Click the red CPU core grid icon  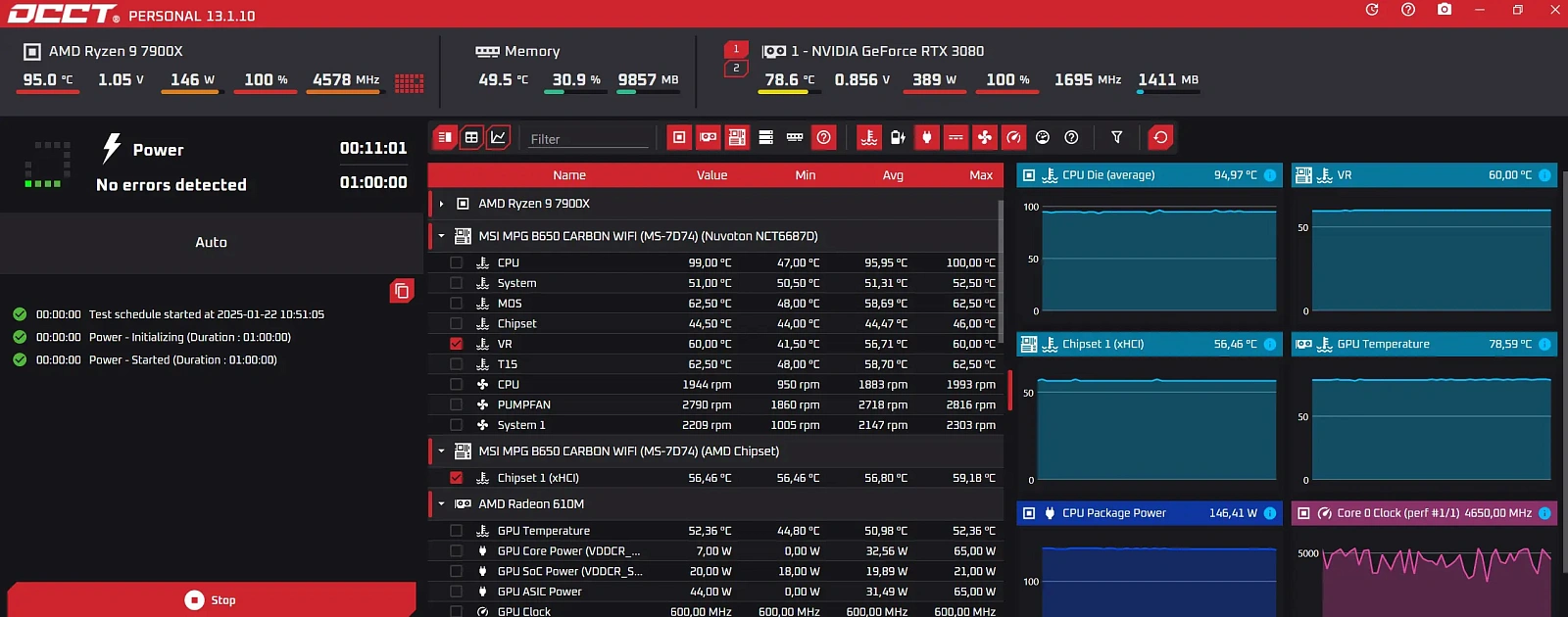(x=410, y=83)
